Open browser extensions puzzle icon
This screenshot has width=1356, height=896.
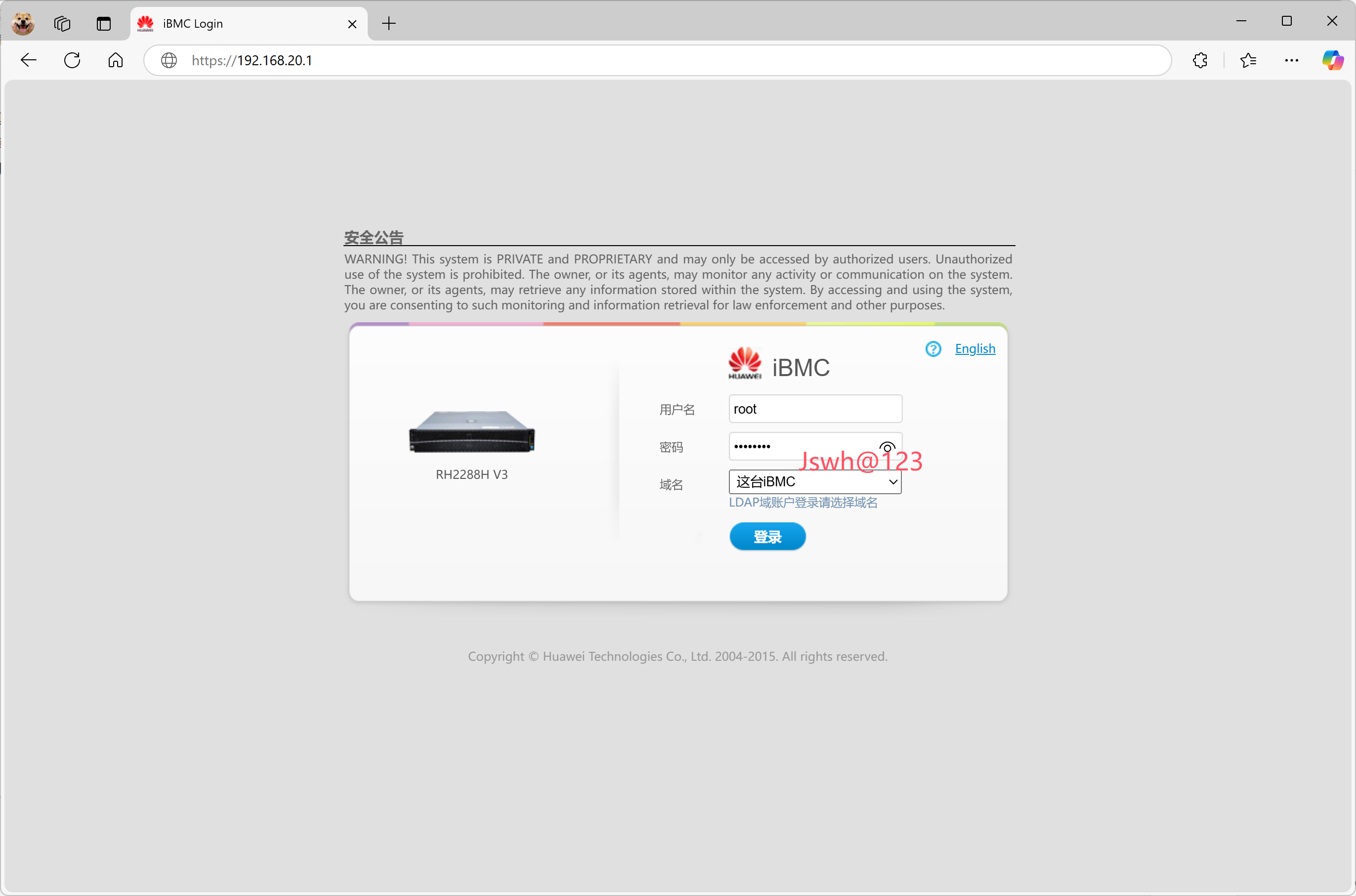point(1200,60)
